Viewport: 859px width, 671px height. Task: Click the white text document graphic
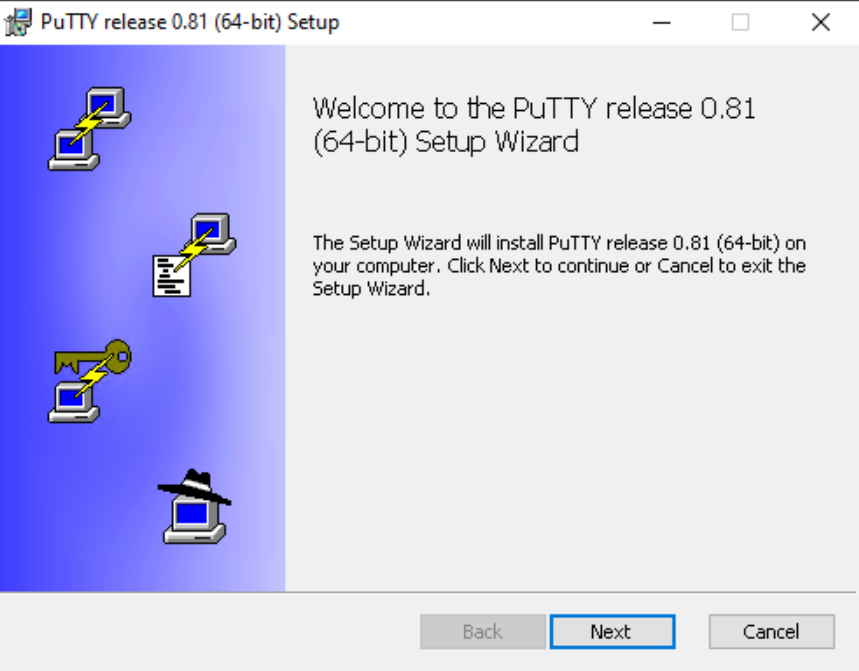pos(171,276)
